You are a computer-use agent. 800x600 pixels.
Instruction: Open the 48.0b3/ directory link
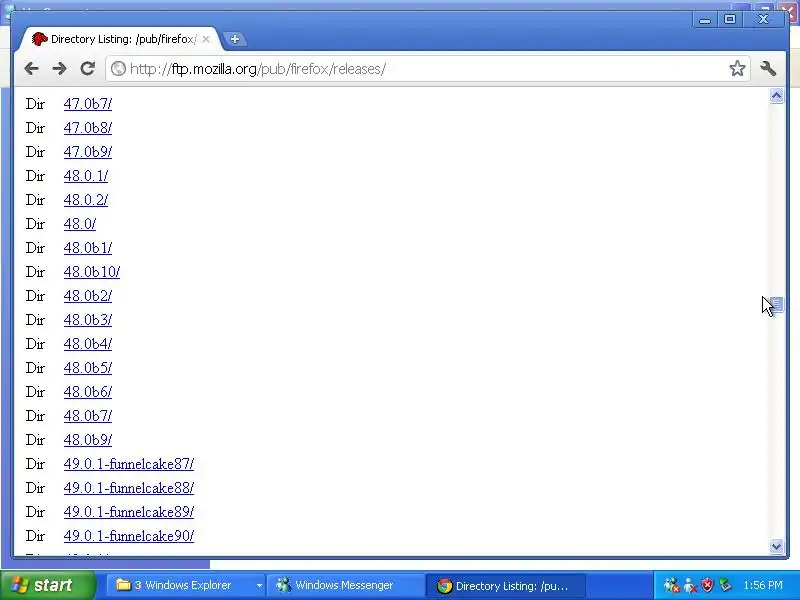tap(88, 320)
